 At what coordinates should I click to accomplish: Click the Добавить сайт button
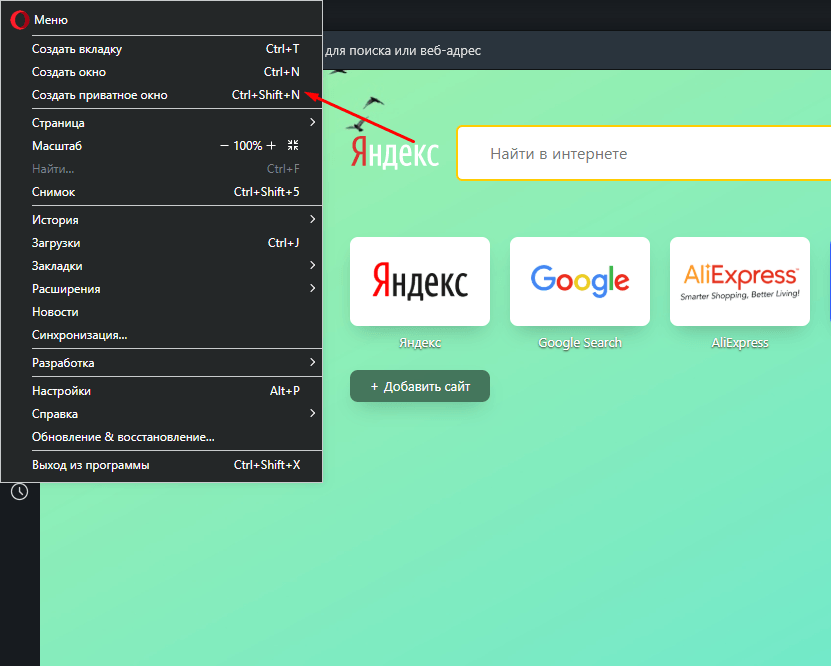(x=420, y=386)
